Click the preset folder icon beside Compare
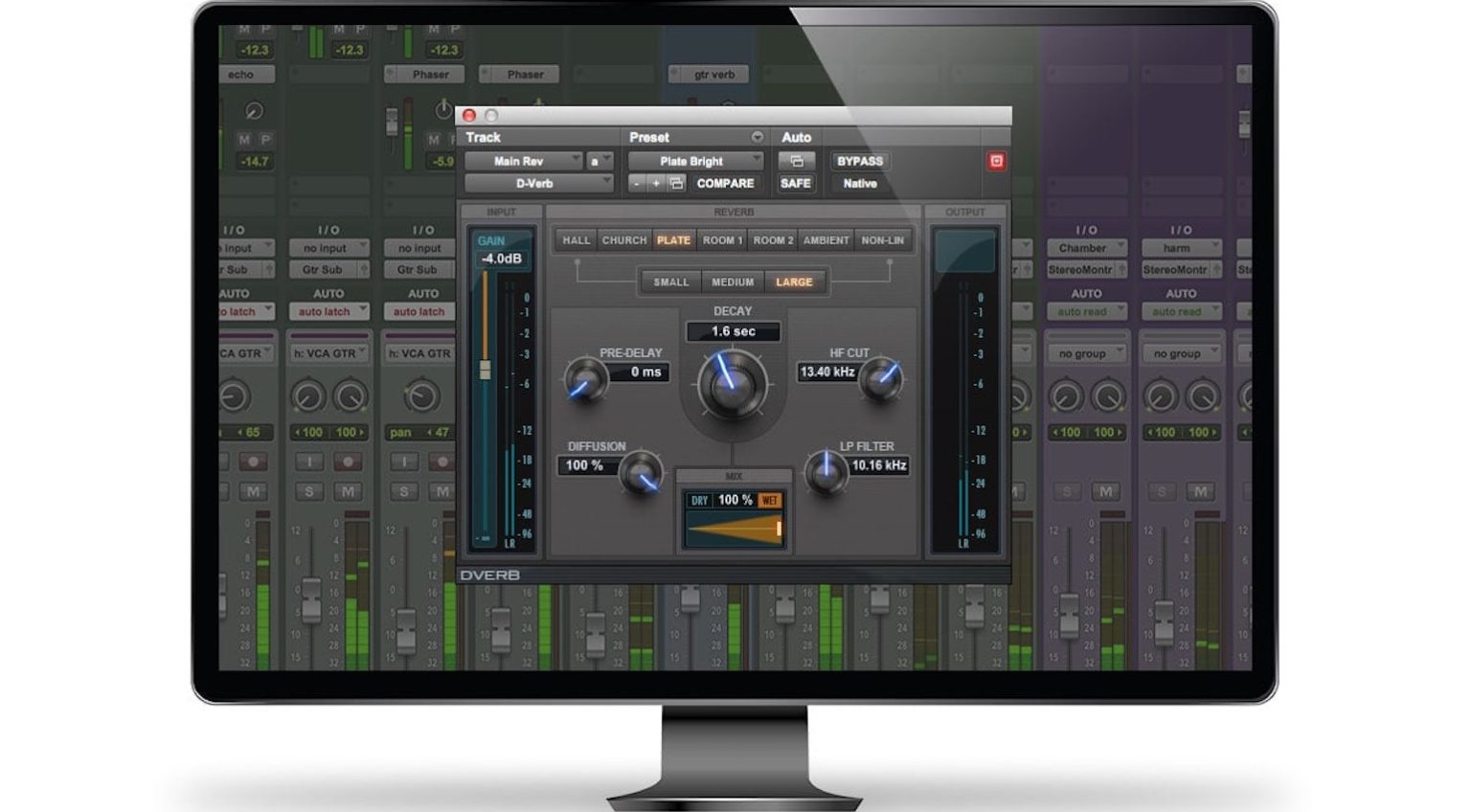The height and width of the screenshot is (812, 1471). 676,183
